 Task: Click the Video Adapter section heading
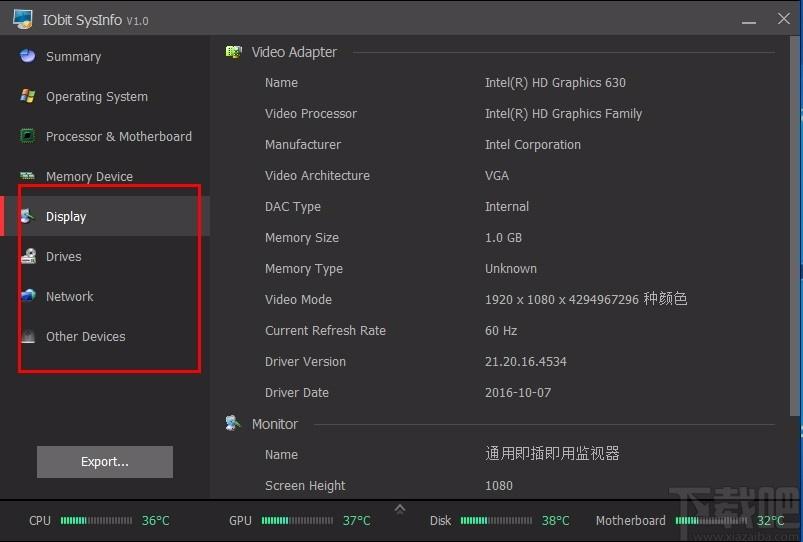[294, 52]
